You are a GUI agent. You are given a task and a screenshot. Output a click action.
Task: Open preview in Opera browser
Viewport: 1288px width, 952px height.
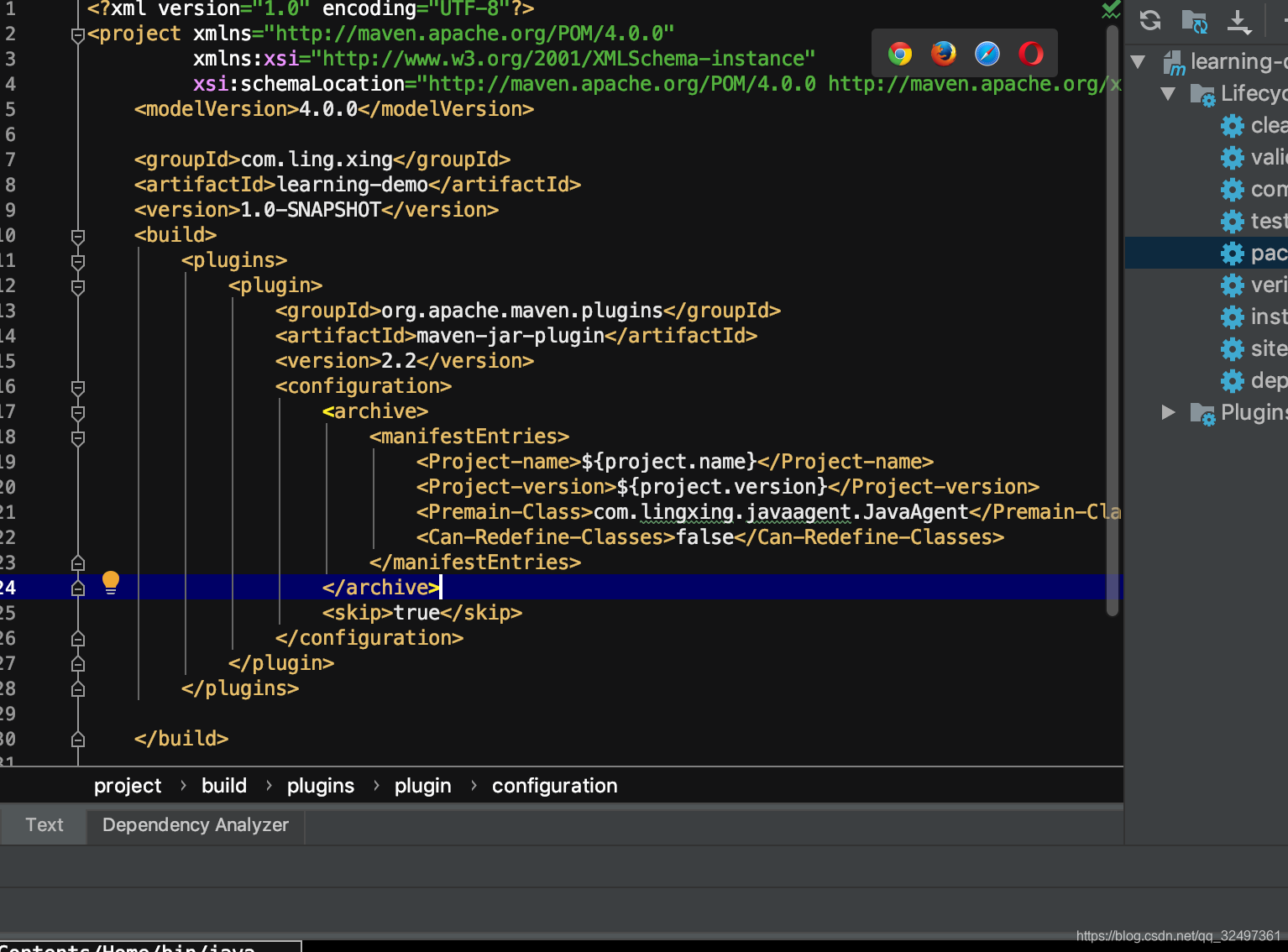click(1031, 54)
